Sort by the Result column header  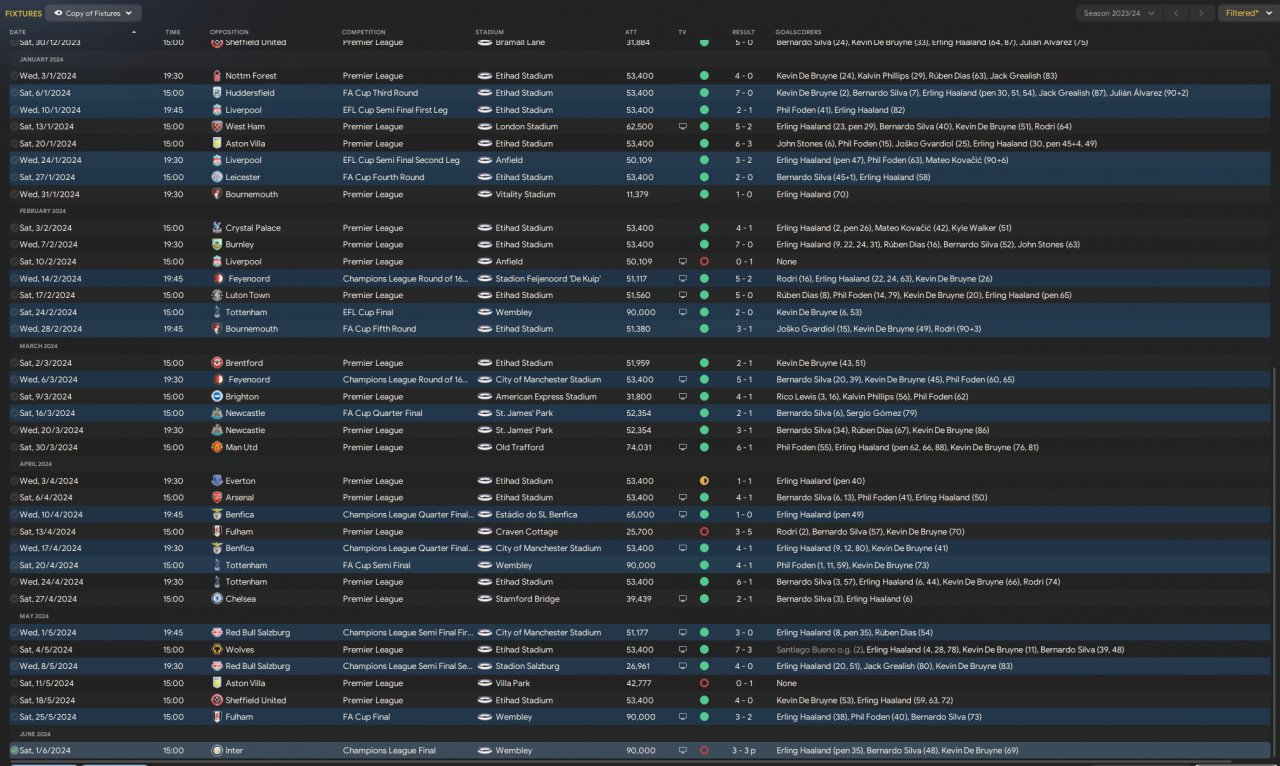tap(743, 32)
